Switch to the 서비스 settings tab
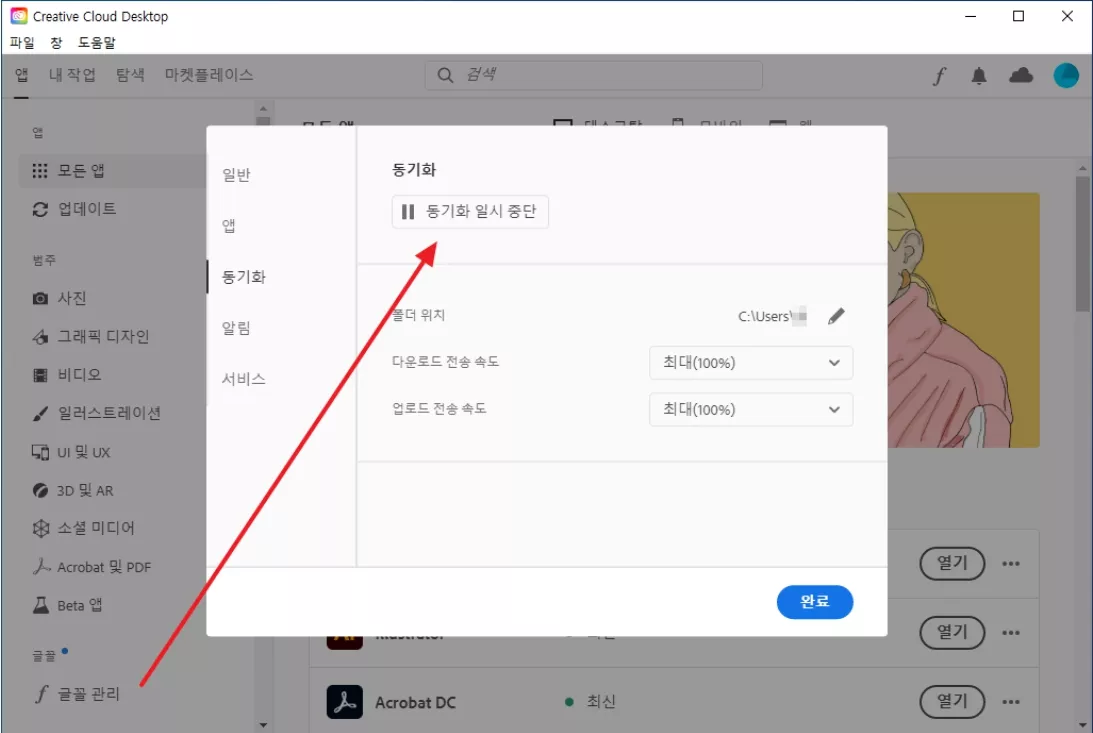 (242, 378)
